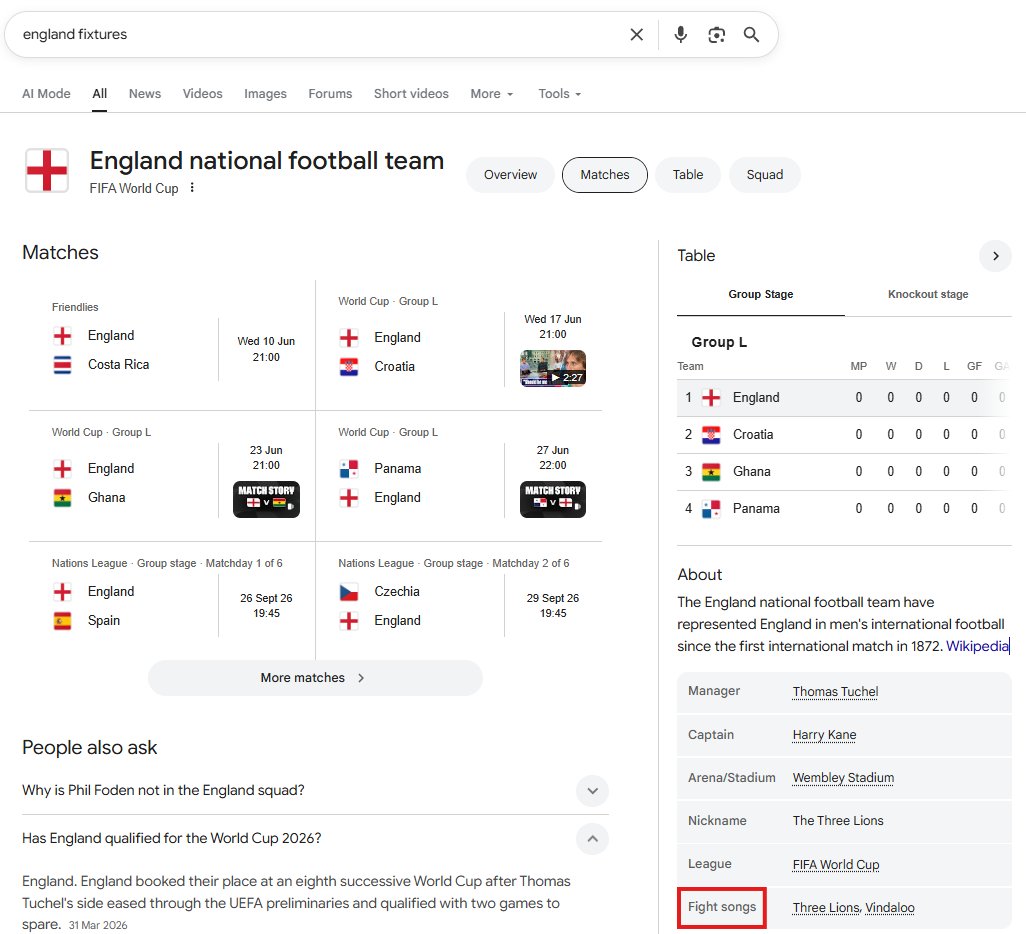The width and height of the screenshot is (1026, 934).
Task: Open the three-dot menu beside FIFA World Cup
Action: tap(192, 188)
